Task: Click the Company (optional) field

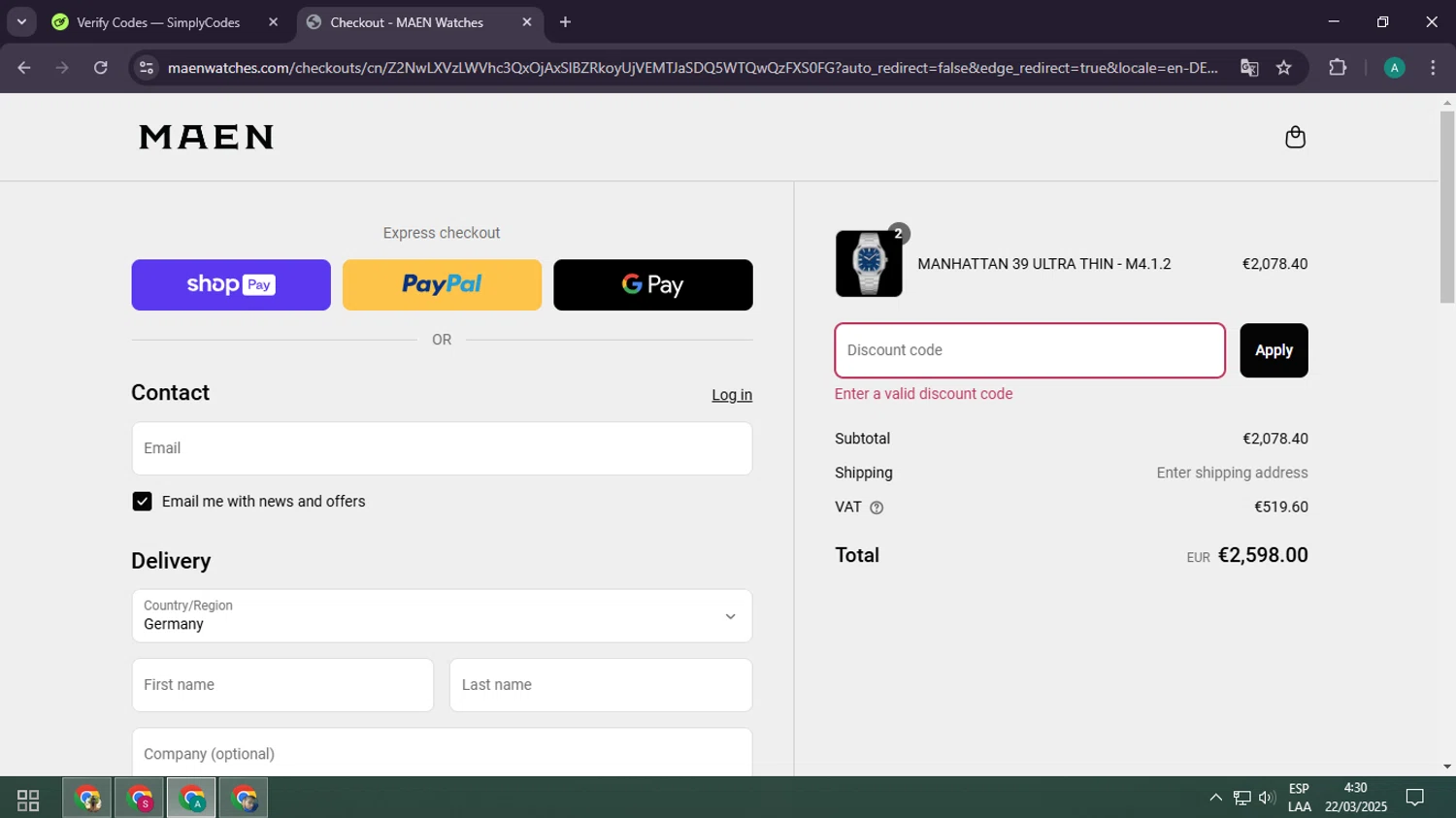Action: click(442, 753)
